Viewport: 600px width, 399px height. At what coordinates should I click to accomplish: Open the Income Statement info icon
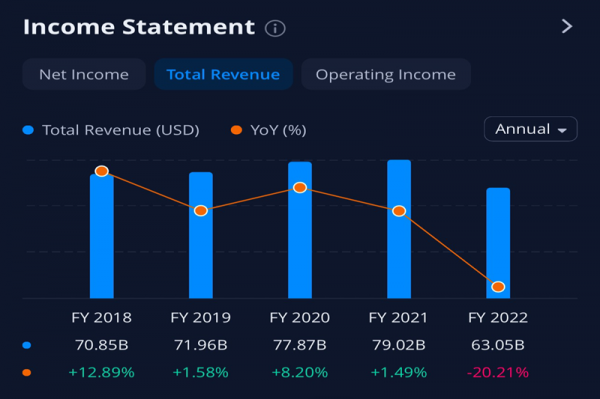(x=275, y=28)
